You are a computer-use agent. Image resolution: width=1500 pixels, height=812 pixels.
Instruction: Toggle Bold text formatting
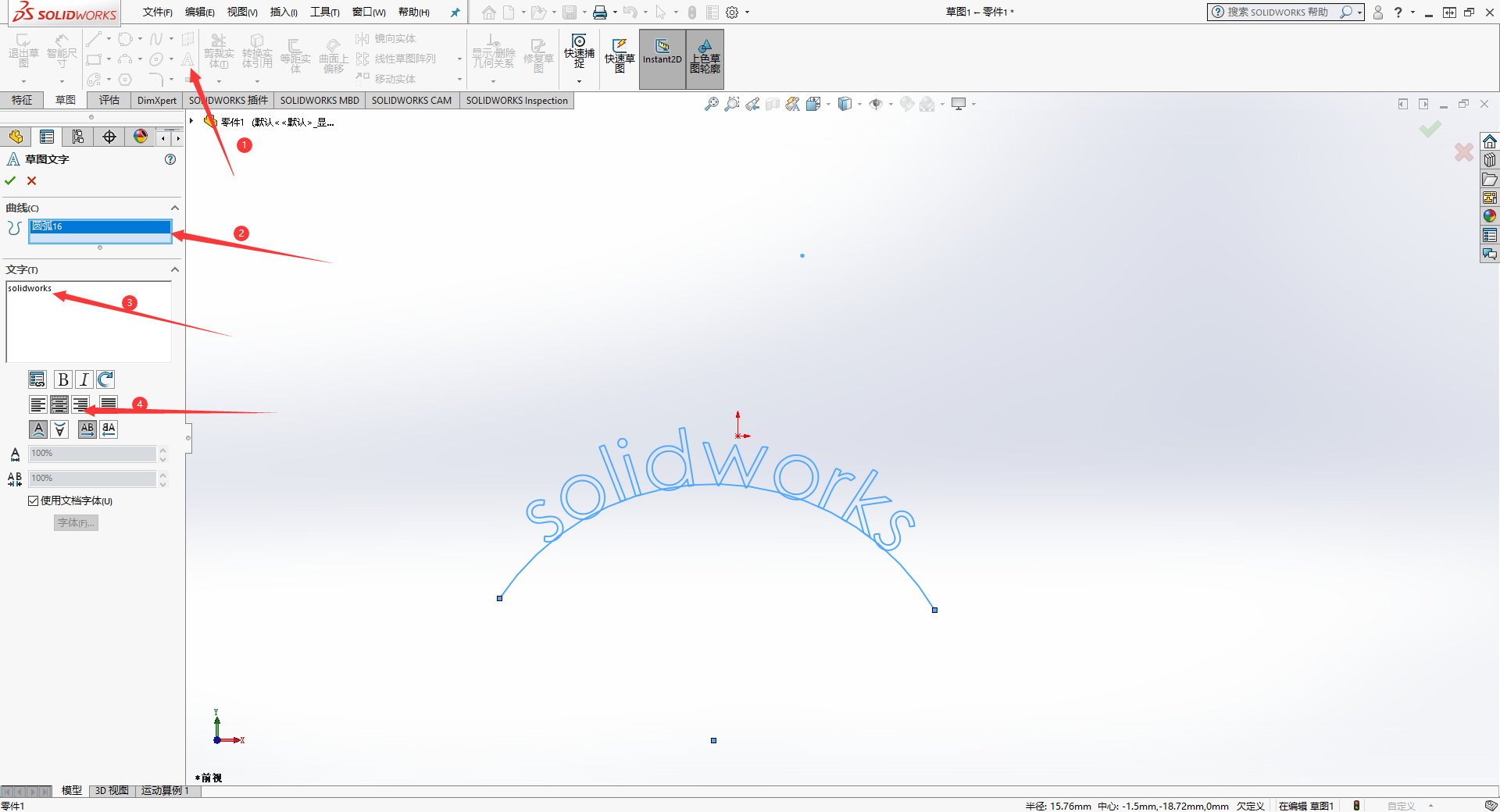[x=62, y=379]
